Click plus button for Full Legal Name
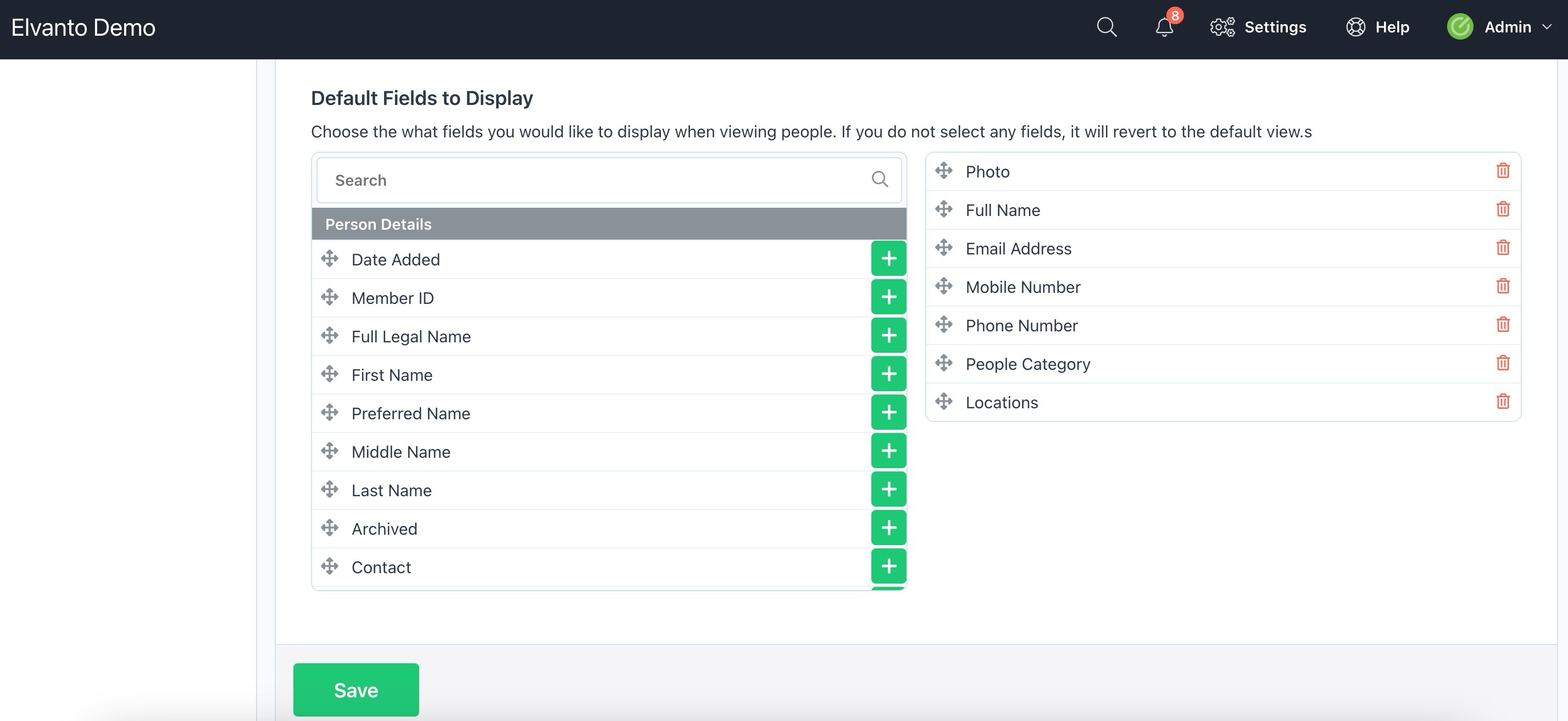The image size is (1568, 721). (x=888, y=336)
